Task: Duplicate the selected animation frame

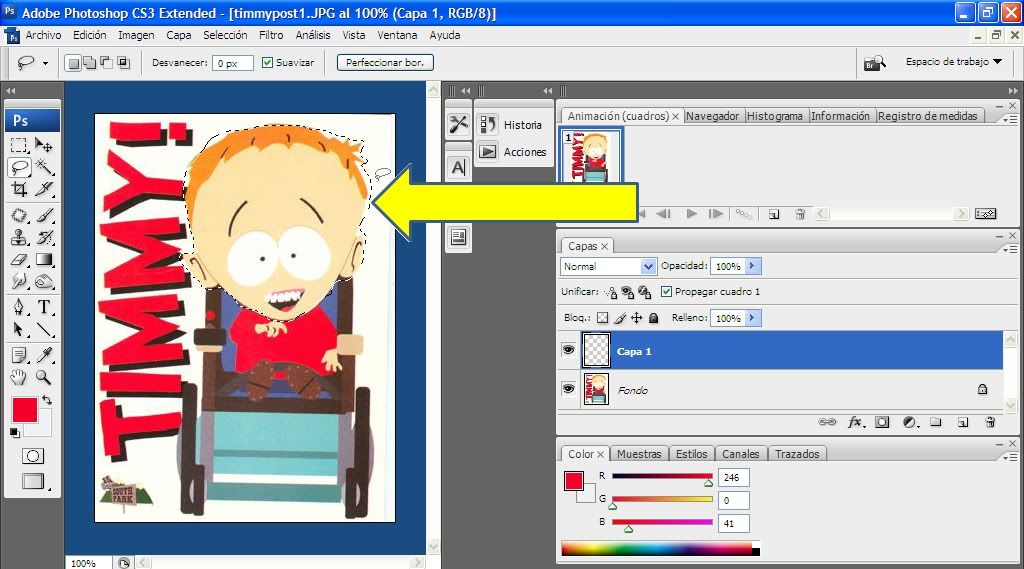Action: pos(774,214)
